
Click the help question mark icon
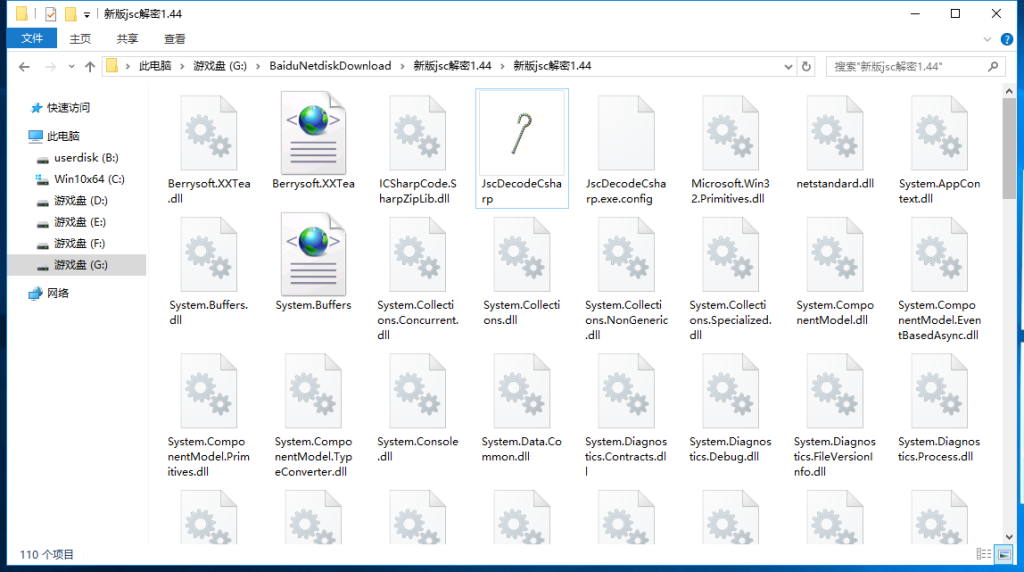(x=1009, y=39)
